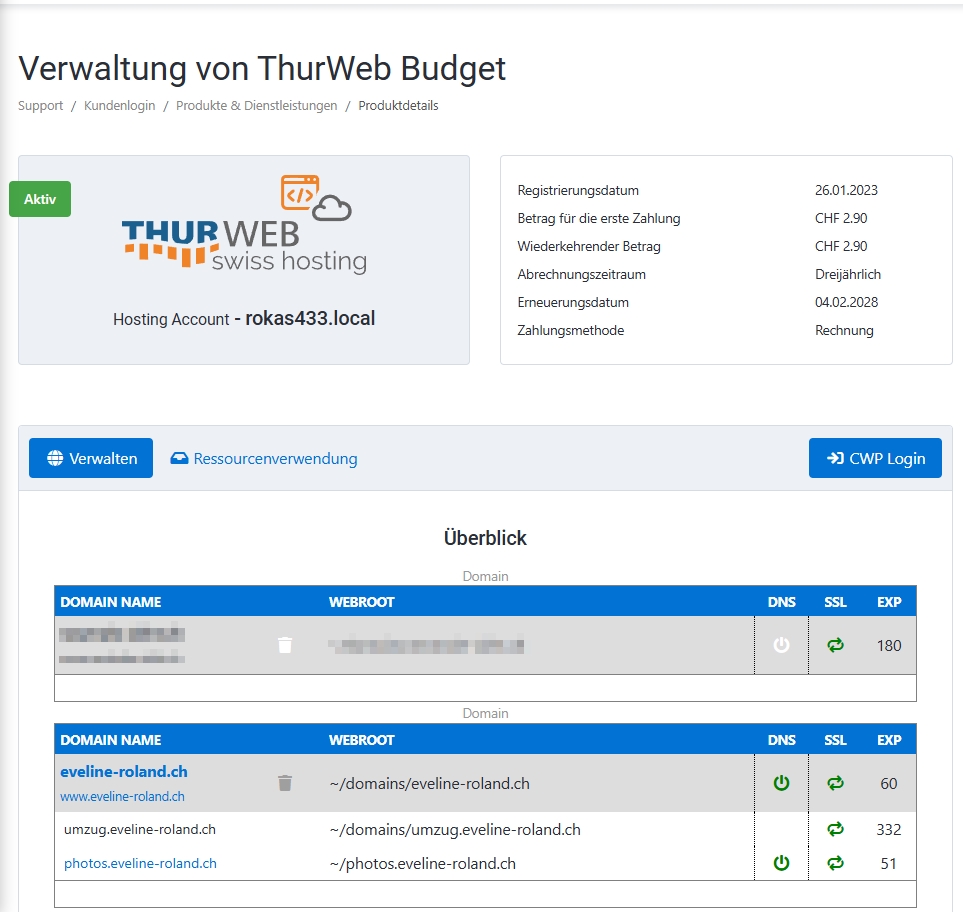Open the photos.eveline-roland.ch link
This screenshot has width=963, height=912.
click(140, 863)
